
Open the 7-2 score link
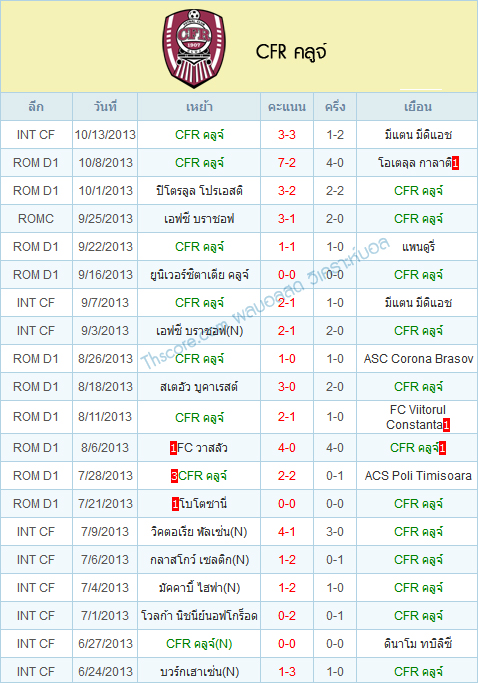point(287,163)
